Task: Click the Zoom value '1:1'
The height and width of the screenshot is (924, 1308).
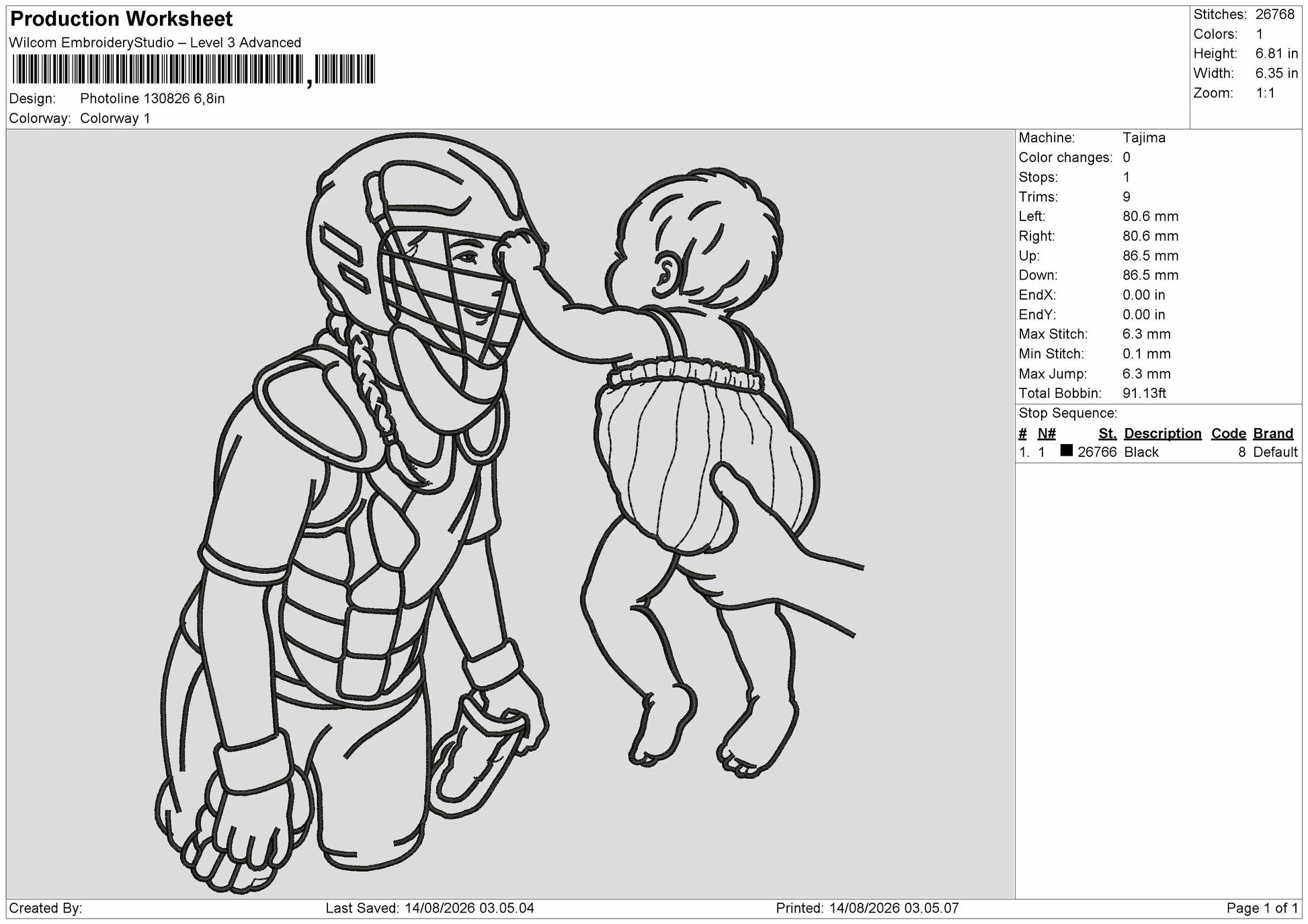Action: pos(1265,93)
